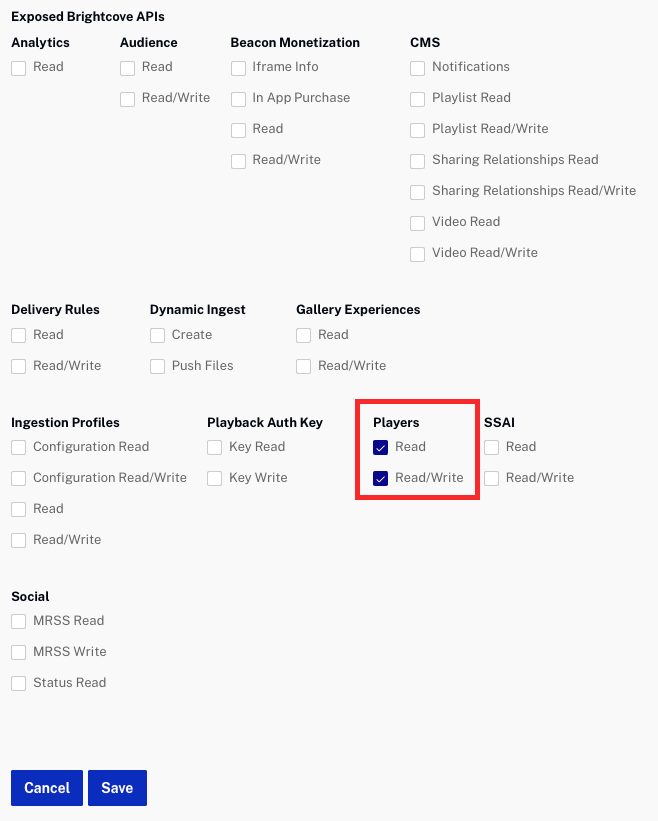
Task: Disable Players Read/Write permission
Action: coord(381,479)
